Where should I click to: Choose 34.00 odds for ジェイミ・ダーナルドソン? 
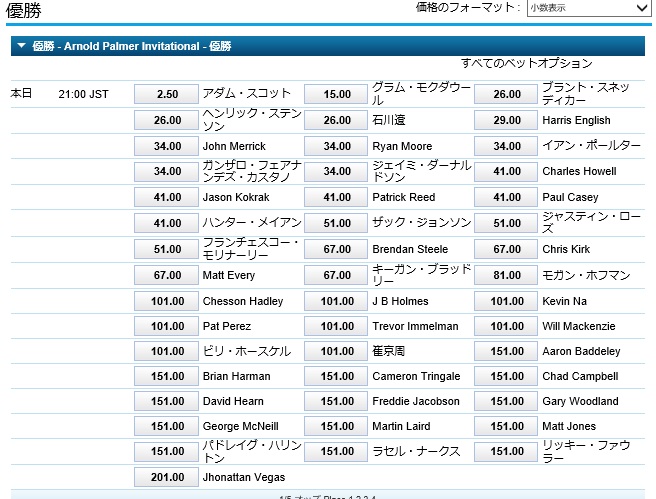(x=336, y=171)
